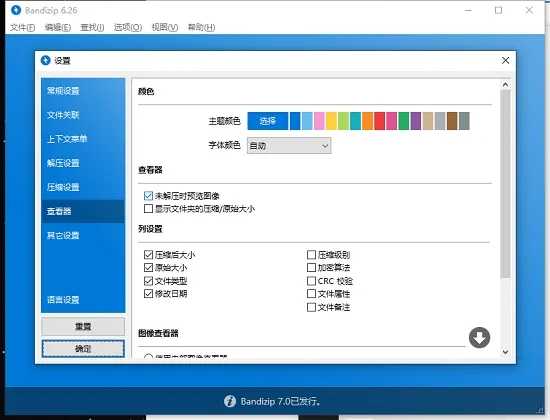The height and width of the screenshot is (420, 550).
Task: Open the 语言设置 tab
Action: (83, 300)
